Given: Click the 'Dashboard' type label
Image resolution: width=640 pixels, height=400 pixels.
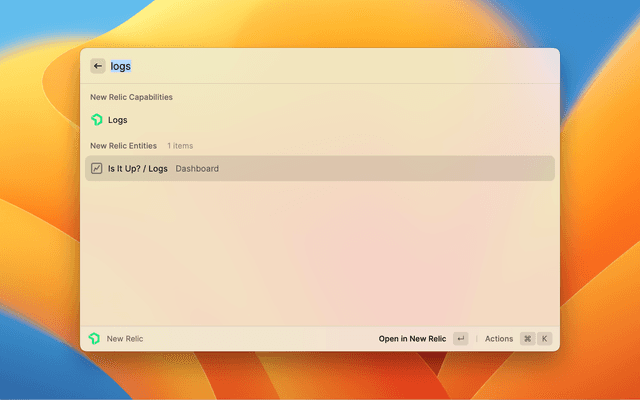Looking at the screenshot, I should point(197,169).
